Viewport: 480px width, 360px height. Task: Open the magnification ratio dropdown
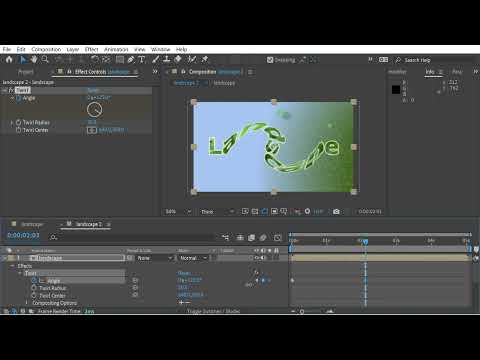point(179,212)
